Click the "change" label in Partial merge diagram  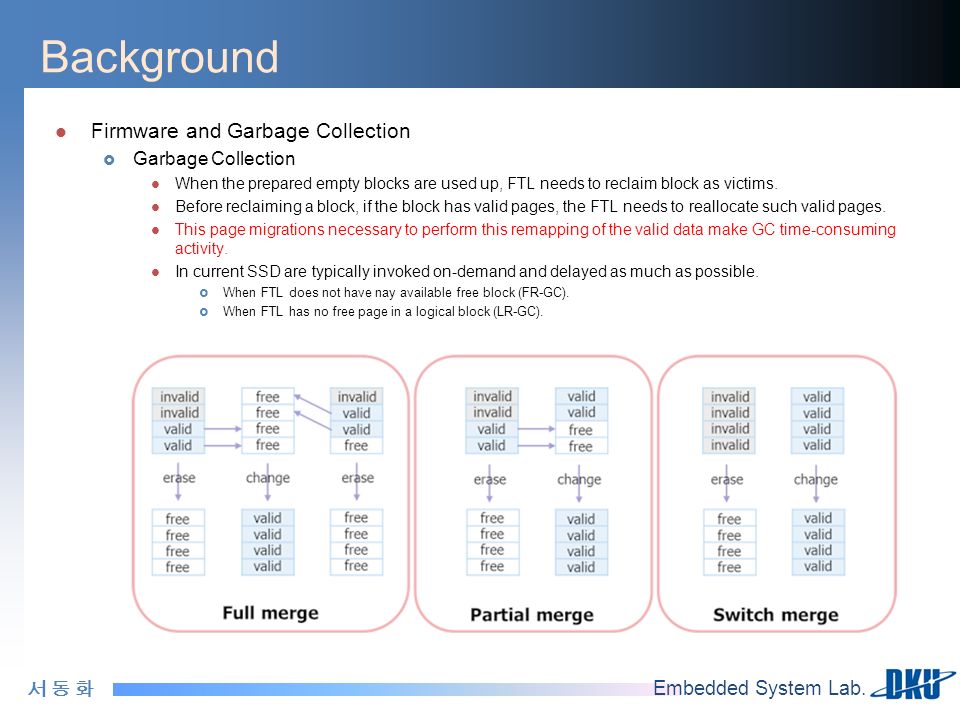click(x=579, y=479)
